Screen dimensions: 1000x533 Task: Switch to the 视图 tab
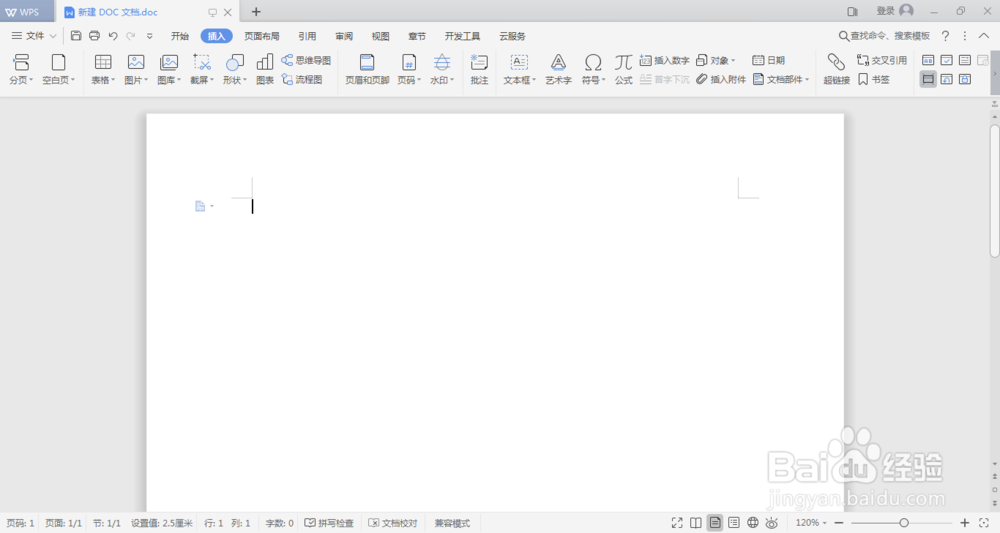(381, 36)
